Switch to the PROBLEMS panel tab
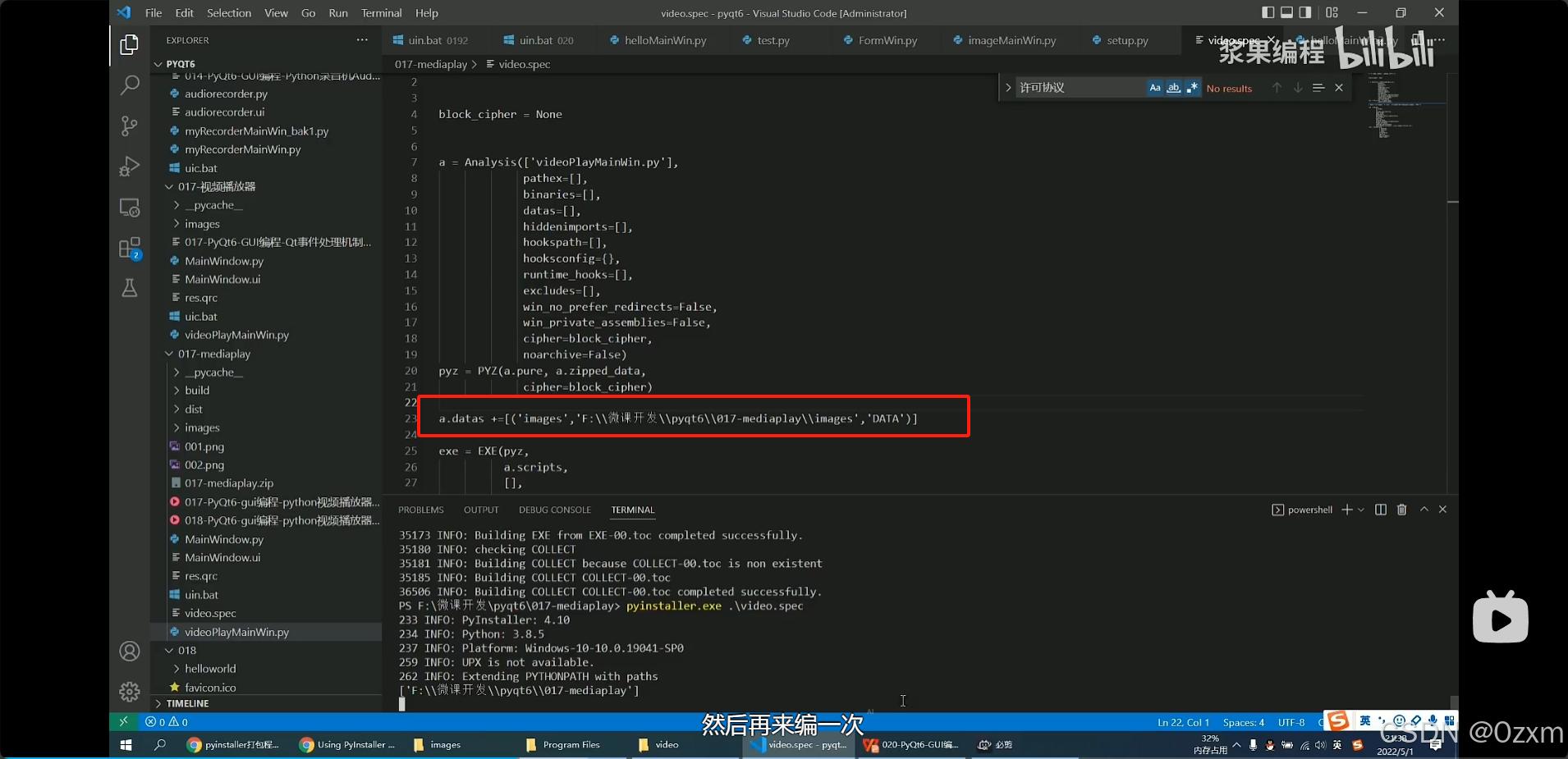The width and height of the screenshot is (1568, 759). click(420, 510)
